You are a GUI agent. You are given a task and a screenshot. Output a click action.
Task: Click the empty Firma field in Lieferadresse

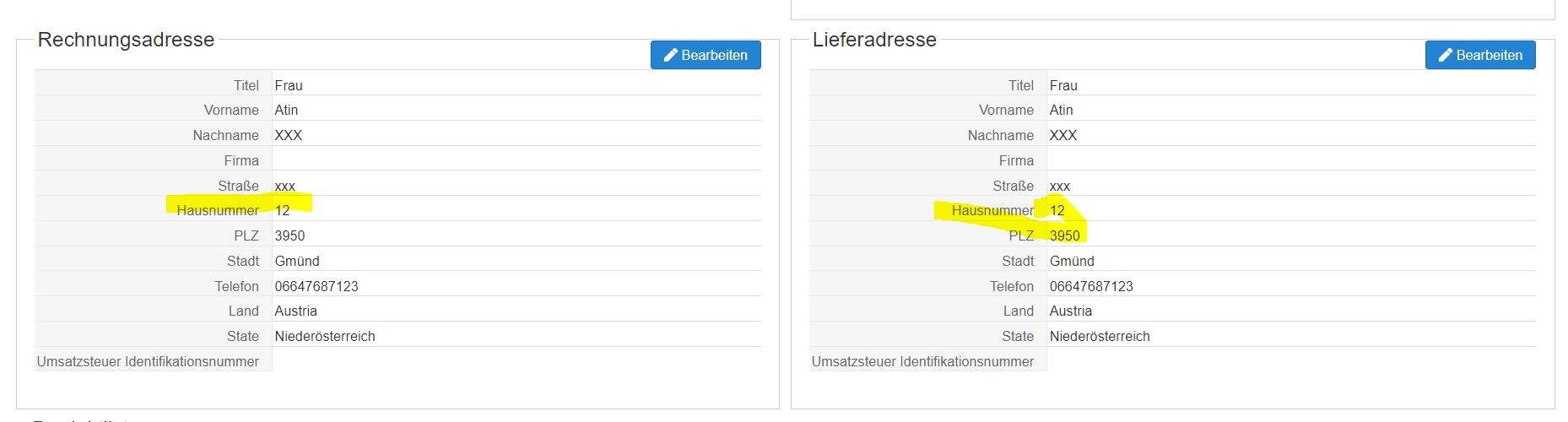[x=1290, y=161]
